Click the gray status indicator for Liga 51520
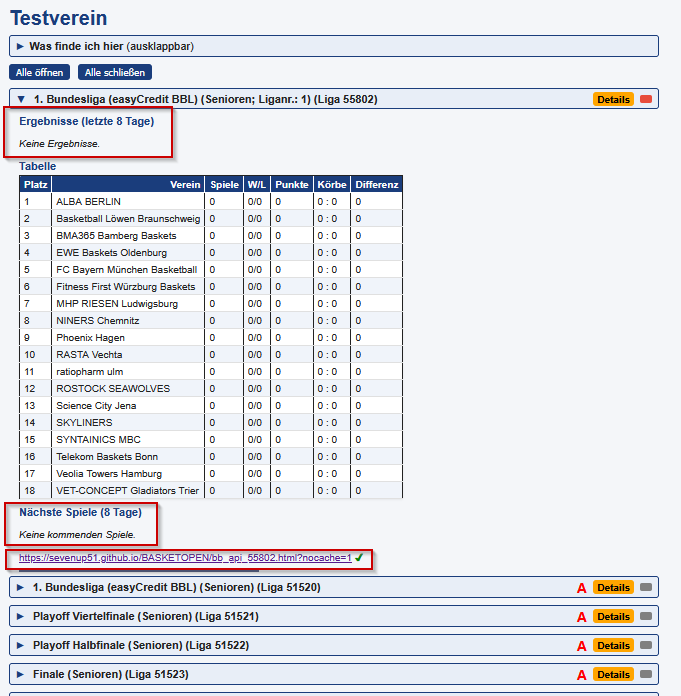Image resolution: width=681 pixels, height=696 pixels. pos(646,587)
